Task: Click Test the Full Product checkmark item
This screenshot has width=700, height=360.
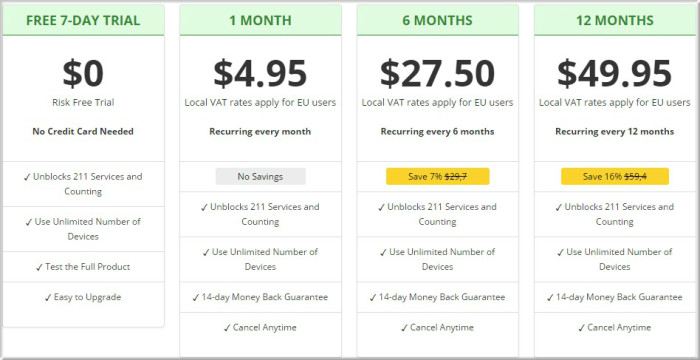Action: pos(83,267)
